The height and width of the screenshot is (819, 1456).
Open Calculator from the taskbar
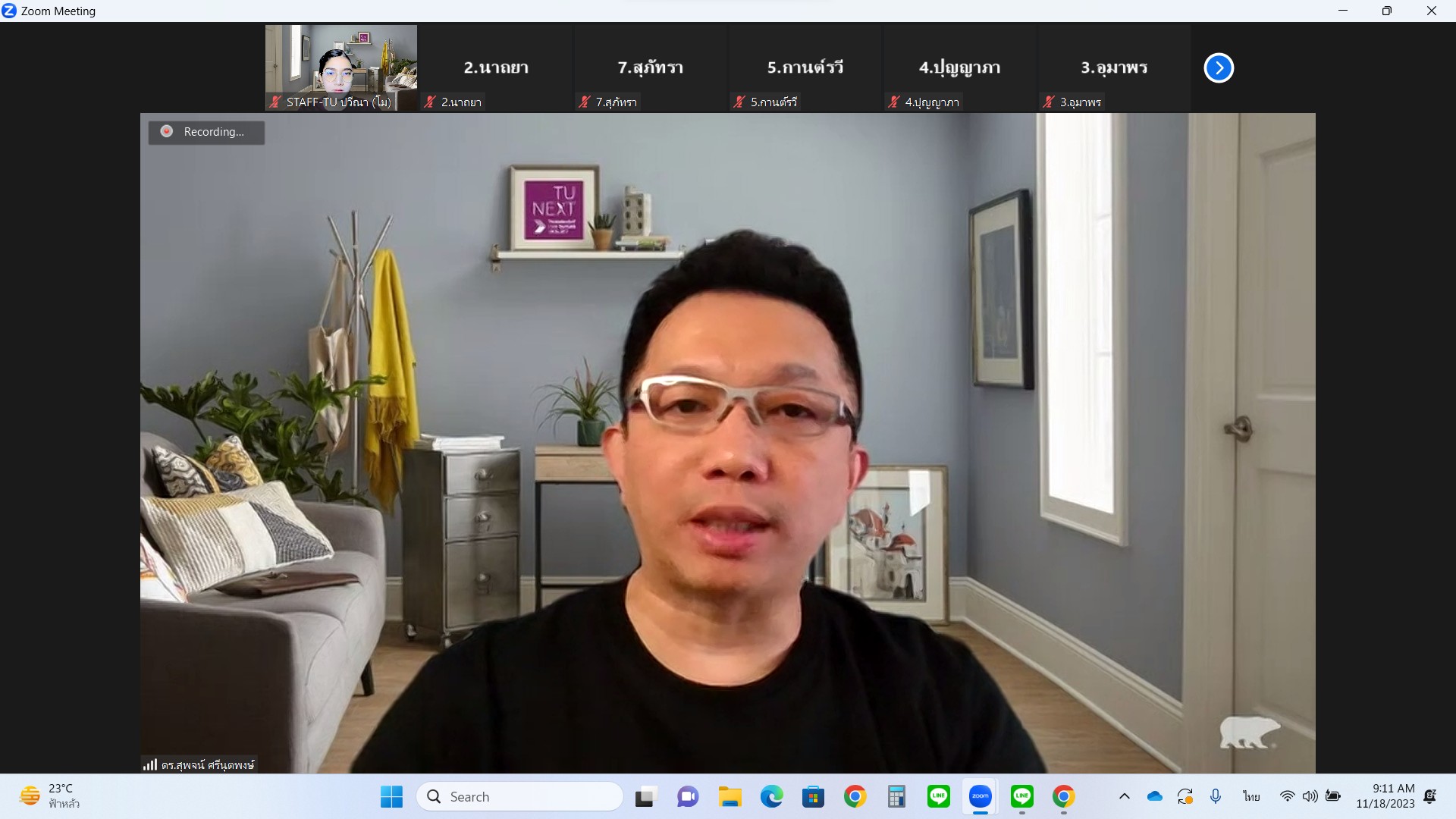click(x=897, y=797)
